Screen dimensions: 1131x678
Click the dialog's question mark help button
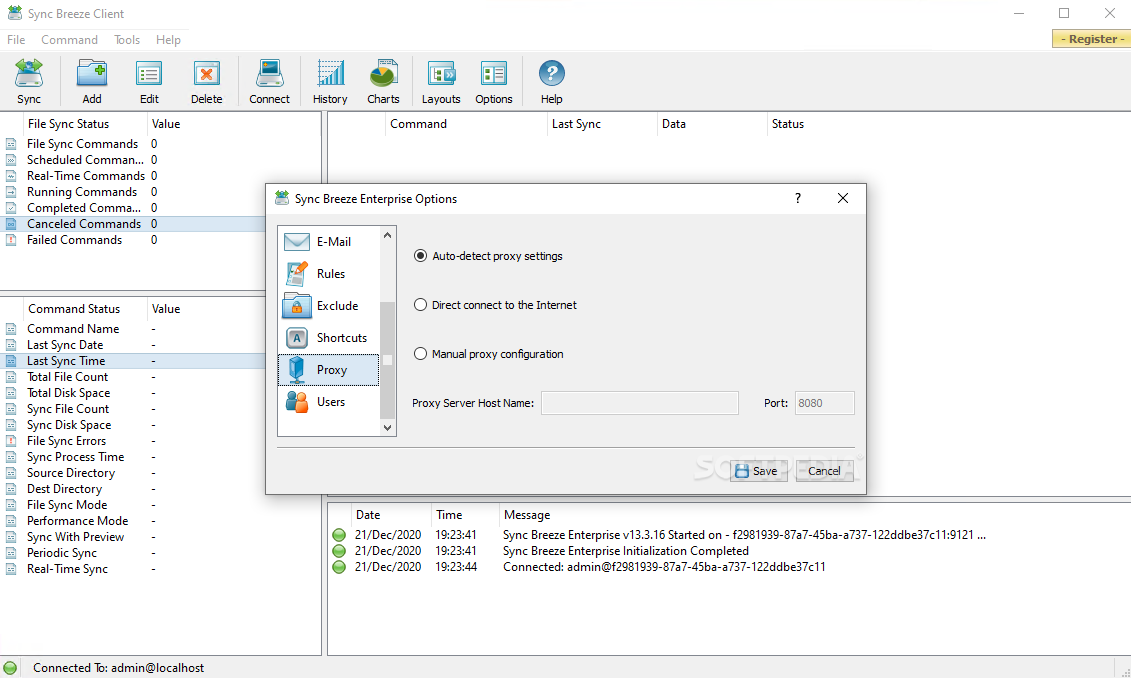798,198
